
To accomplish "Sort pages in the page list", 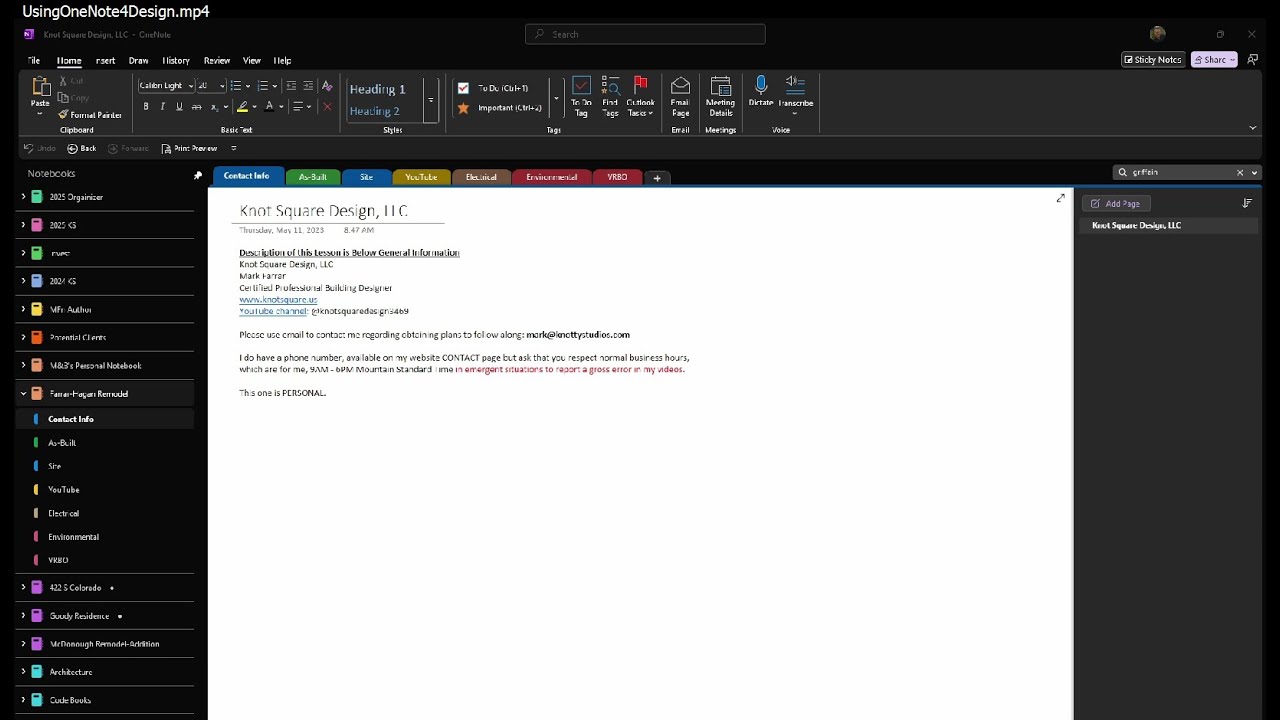I will click(1247, 203).
